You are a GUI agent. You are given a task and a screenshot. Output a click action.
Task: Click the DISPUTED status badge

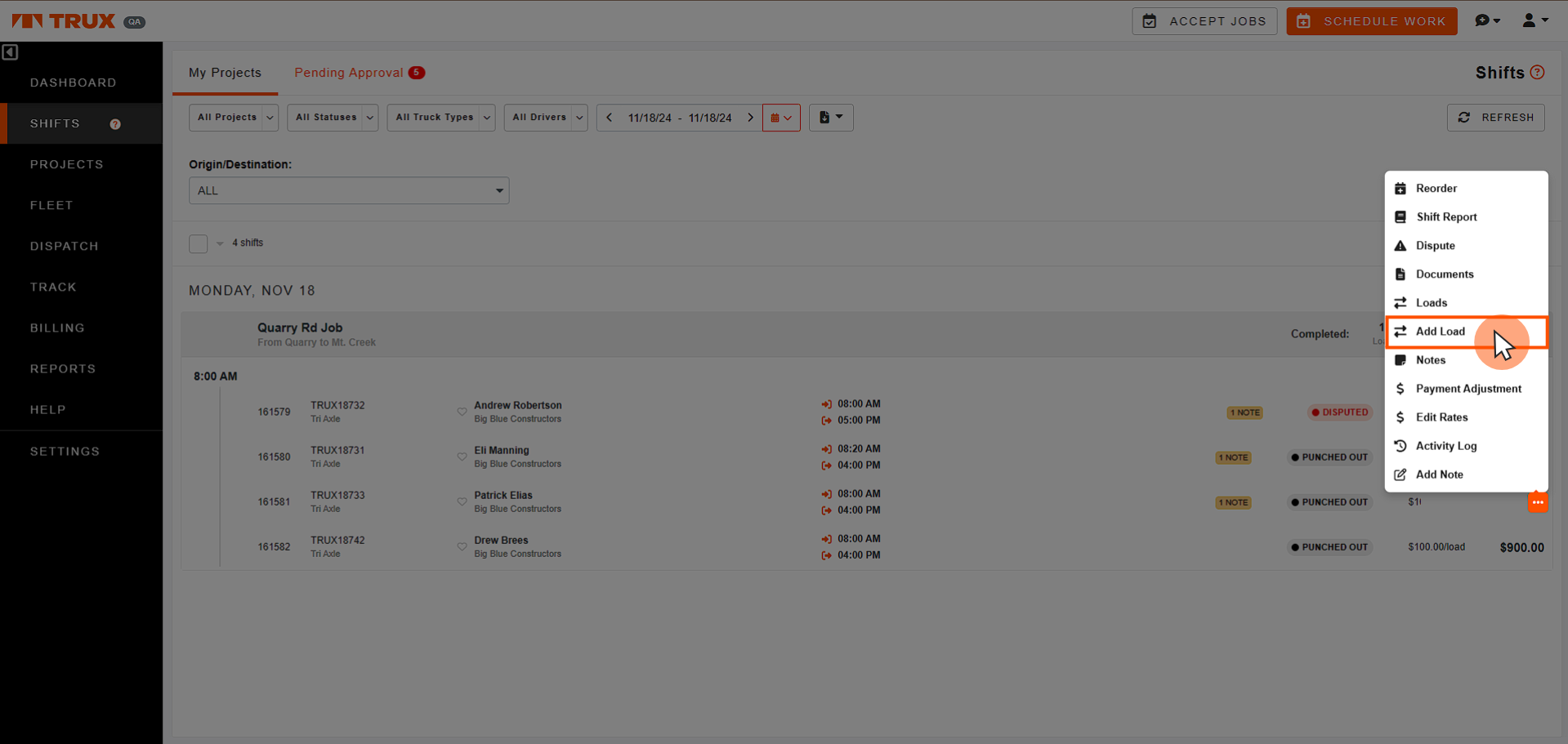pos(1340,412)
